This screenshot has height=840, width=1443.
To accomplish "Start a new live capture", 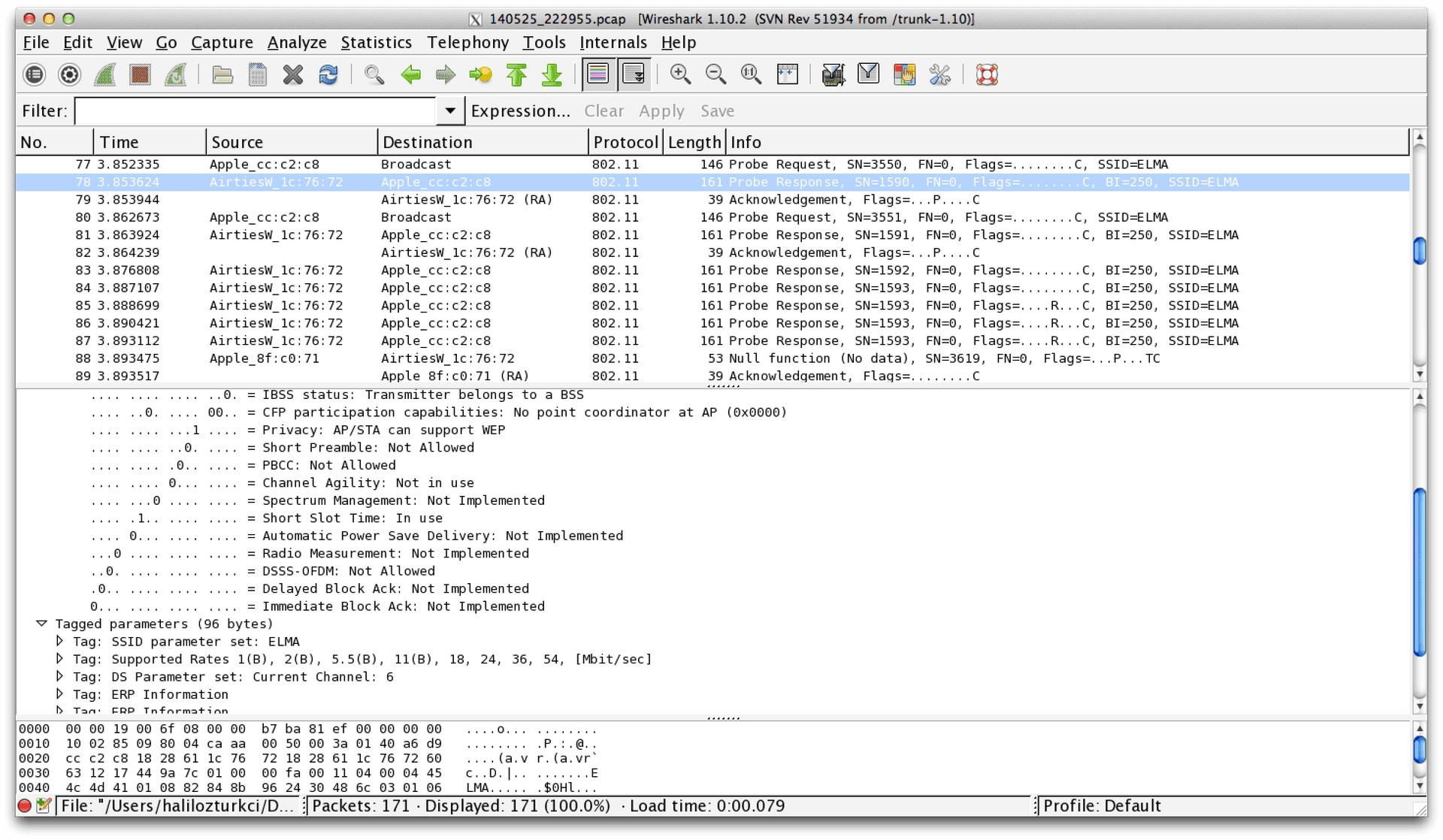I will click(104, 74).
